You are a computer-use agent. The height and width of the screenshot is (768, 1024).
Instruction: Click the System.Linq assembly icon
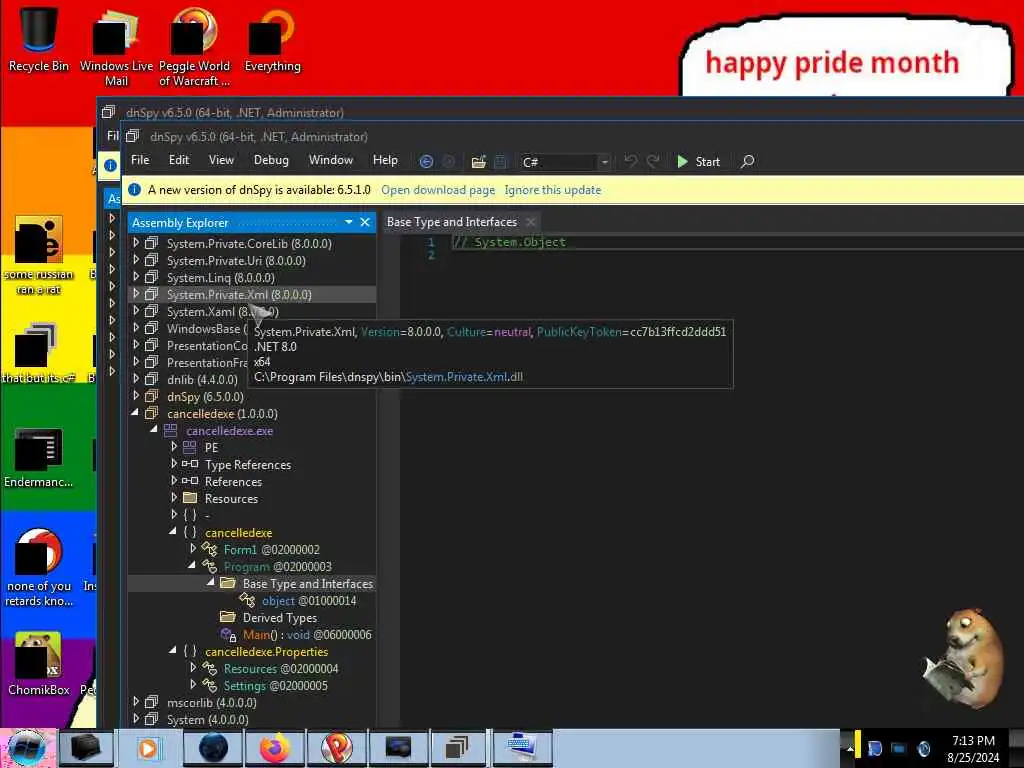pos(152,277)
